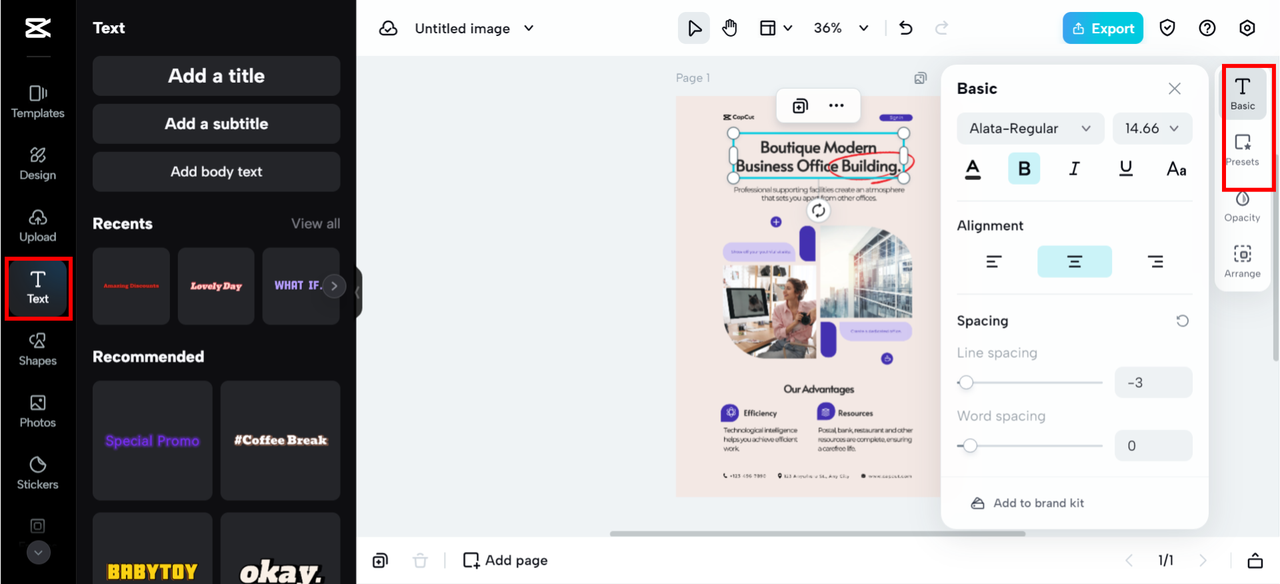Pick the Amazing Discounts recent text style
Image resolution: width=1280 pixels, height=584 pixels.
click(131, 286)
